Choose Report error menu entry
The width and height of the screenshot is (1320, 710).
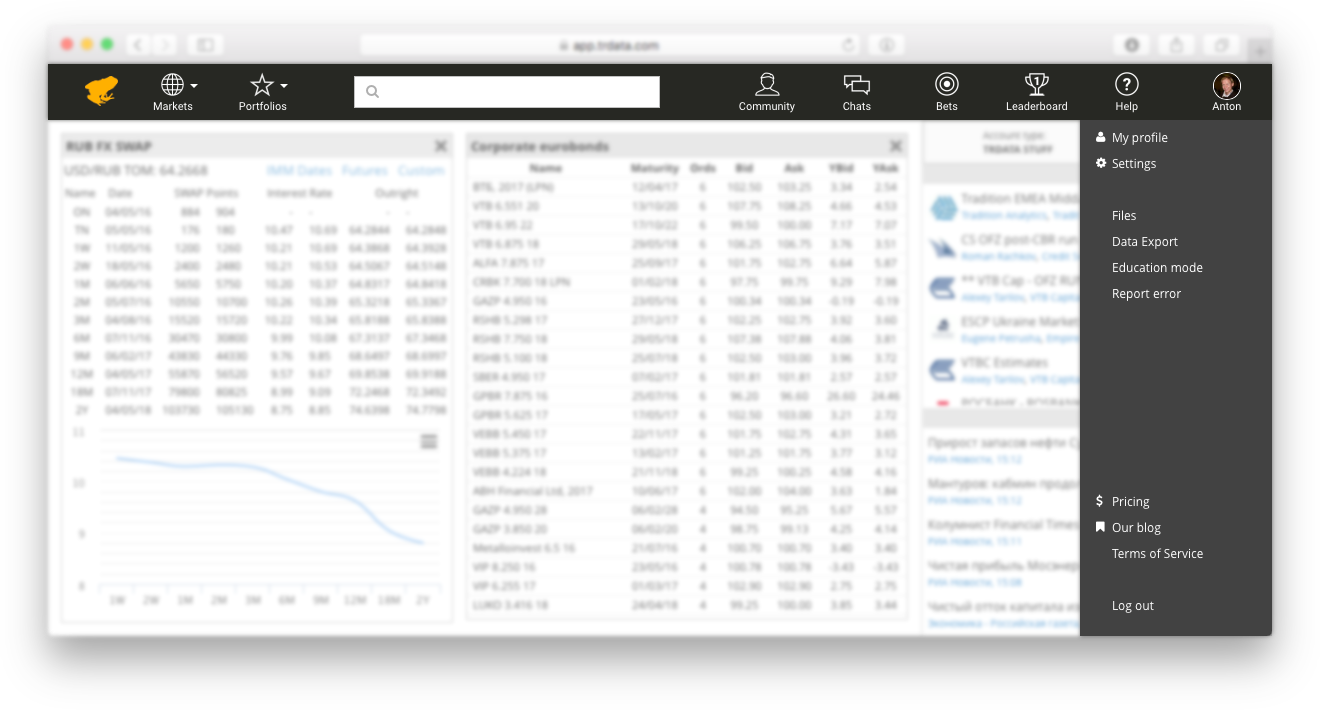click(1146, 294)
